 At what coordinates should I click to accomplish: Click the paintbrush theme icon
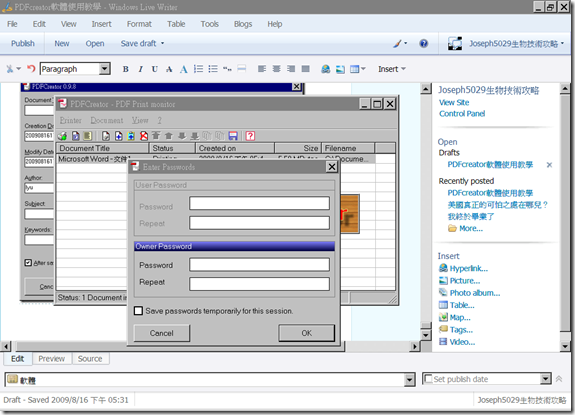point(398,44)
